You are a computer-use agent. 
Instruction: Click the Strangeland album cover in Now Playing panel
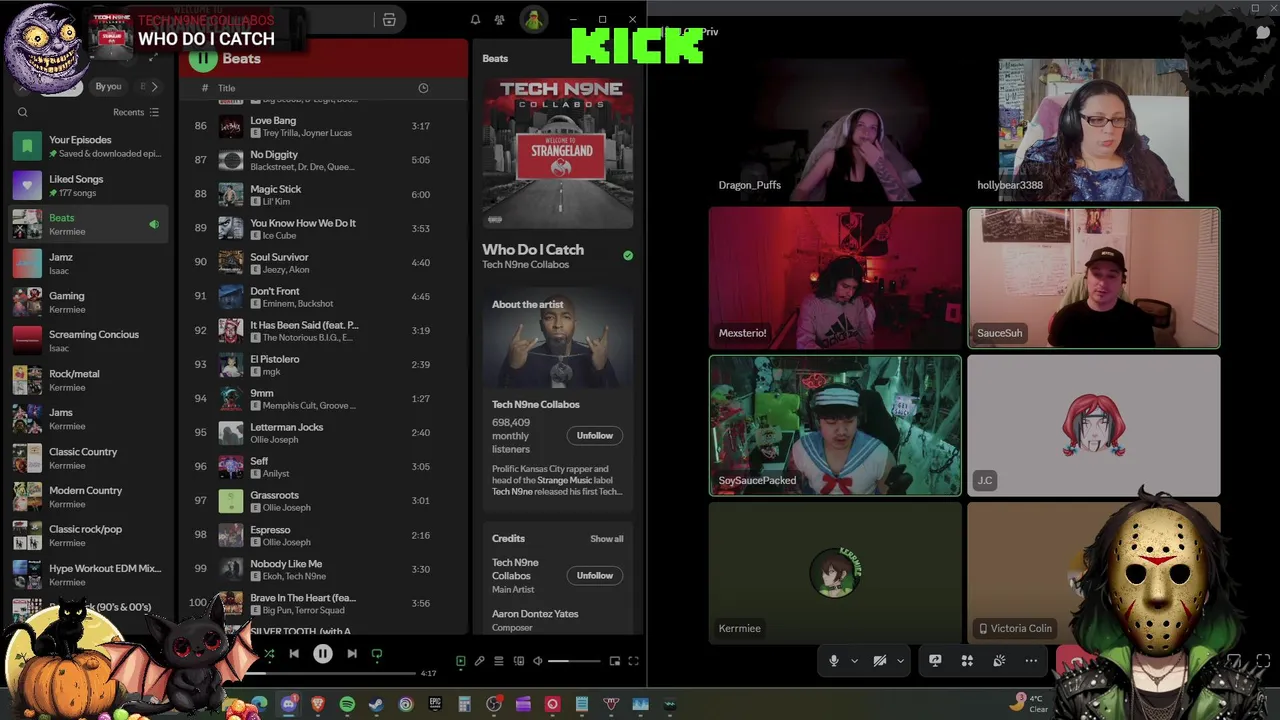click(559, 153)
